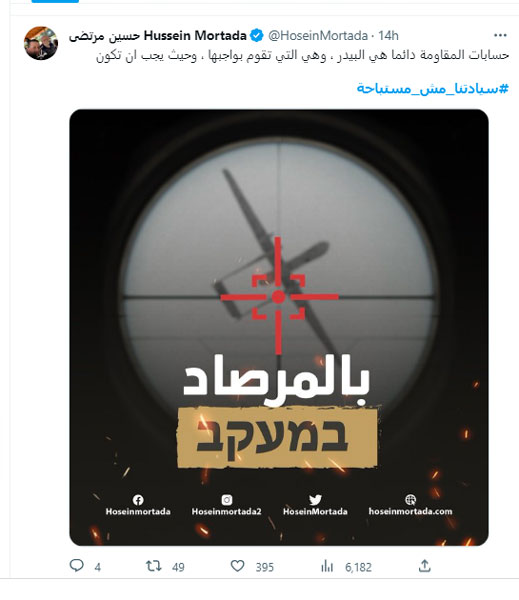Click the Arabic tweet body text
Image resolution: width=519 pixels, height=600 pixels.
(x=302, y=55)
